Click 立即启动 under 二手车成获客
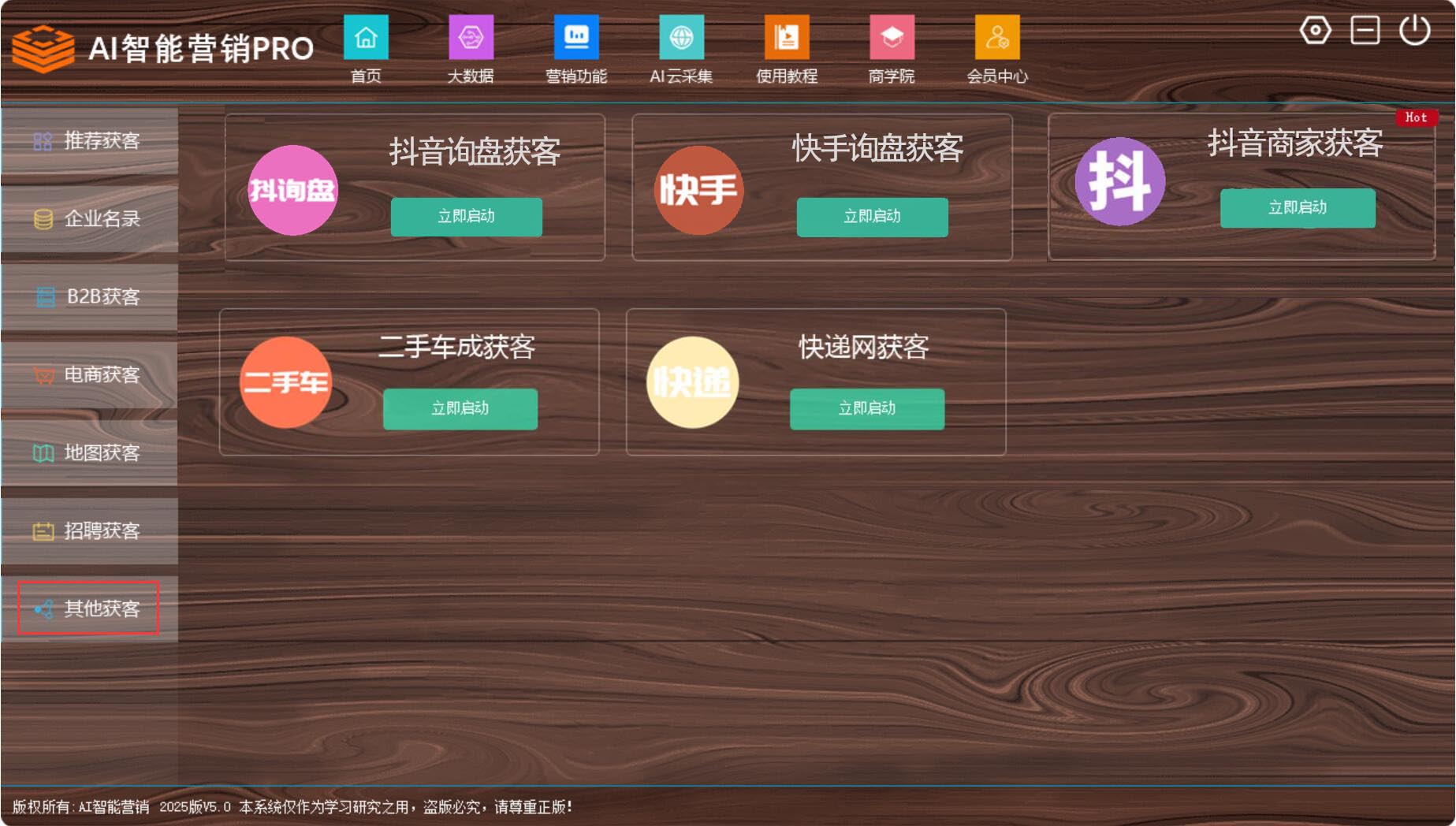The image size is (1456, 826). 460,408
